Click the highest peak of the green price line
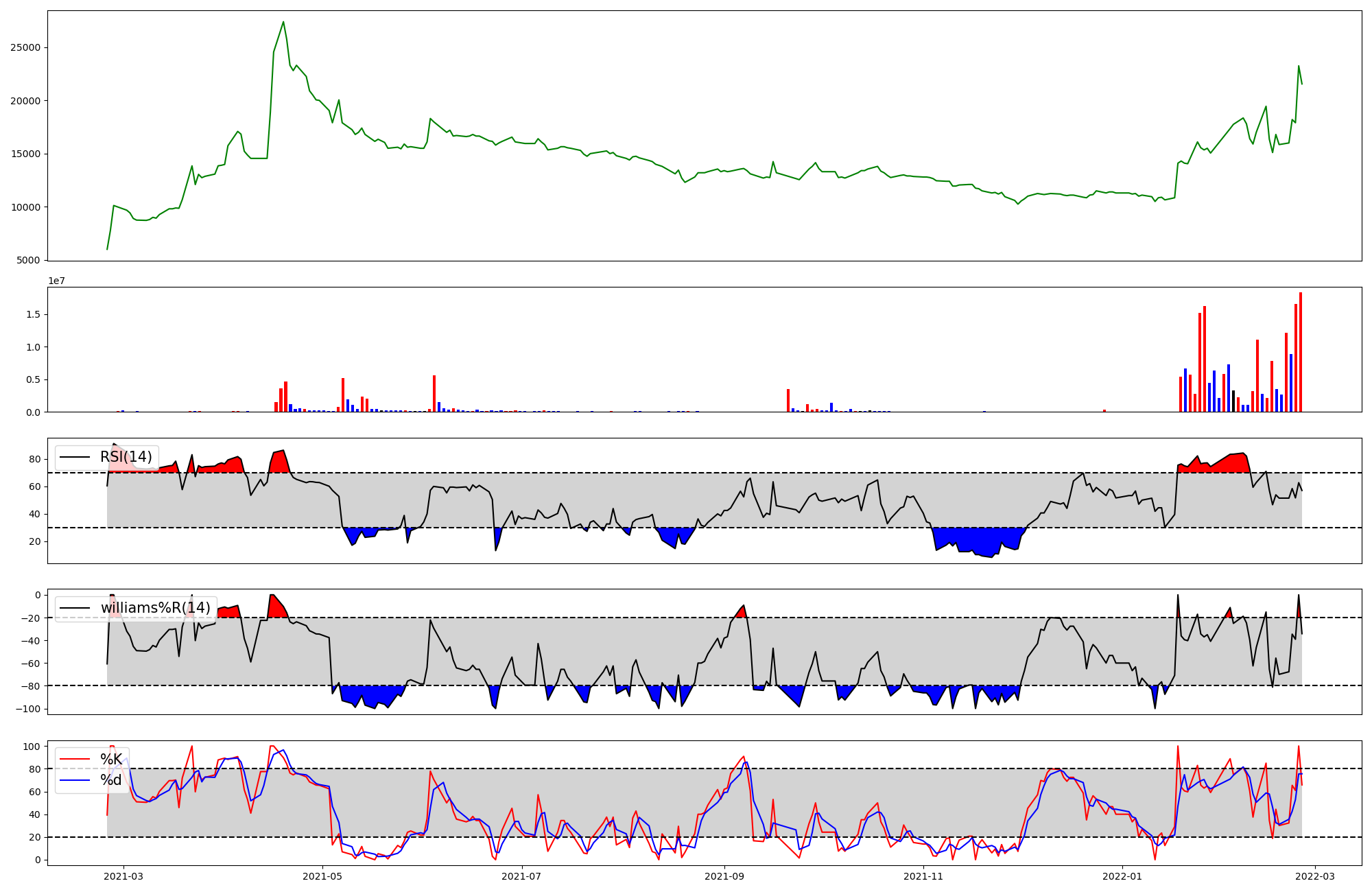The image size is (1372, 892). 283,22
